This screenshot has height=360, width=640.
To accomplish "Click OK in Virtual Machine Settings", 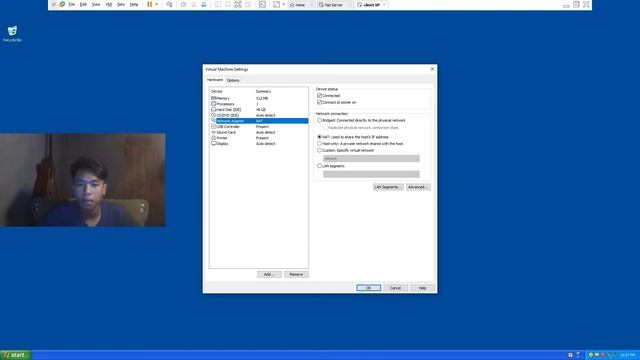I will point(369,288).
